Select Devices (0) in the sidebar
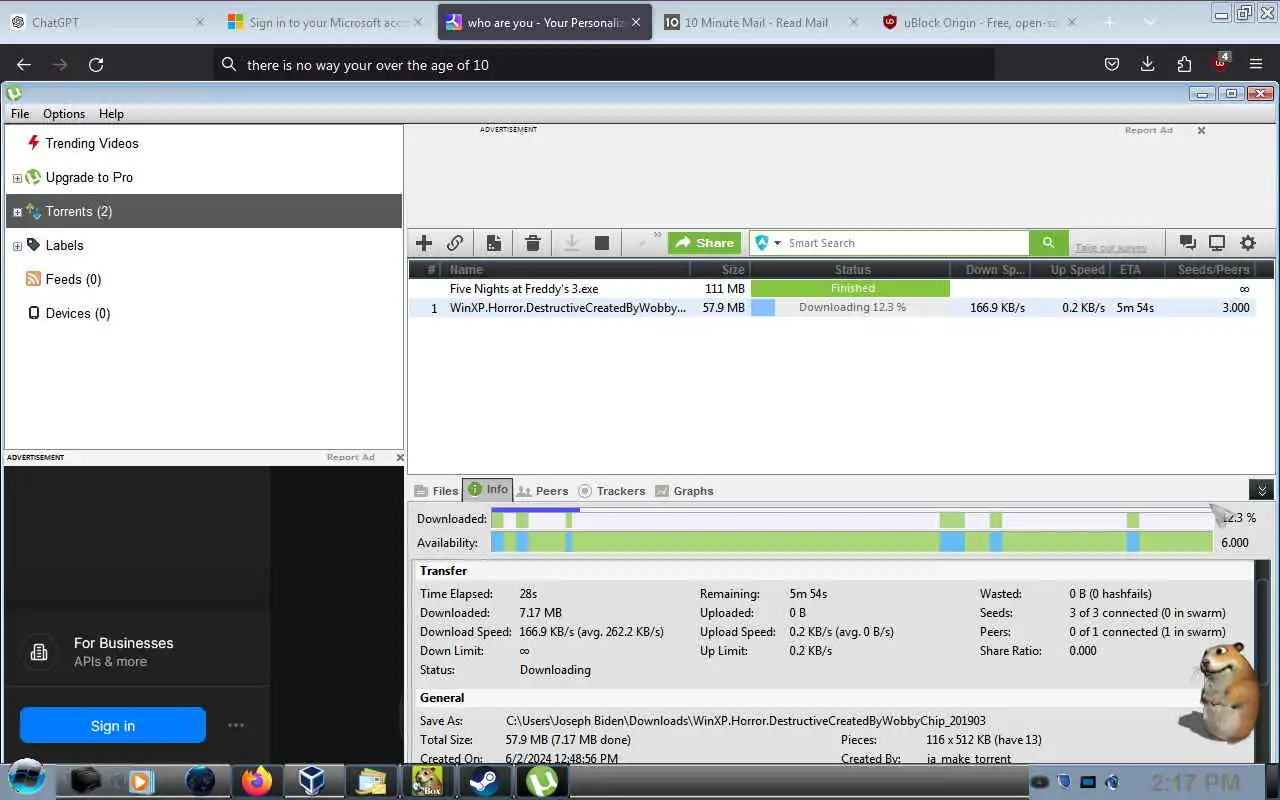Screen dimensions: 1280x800 77,313
